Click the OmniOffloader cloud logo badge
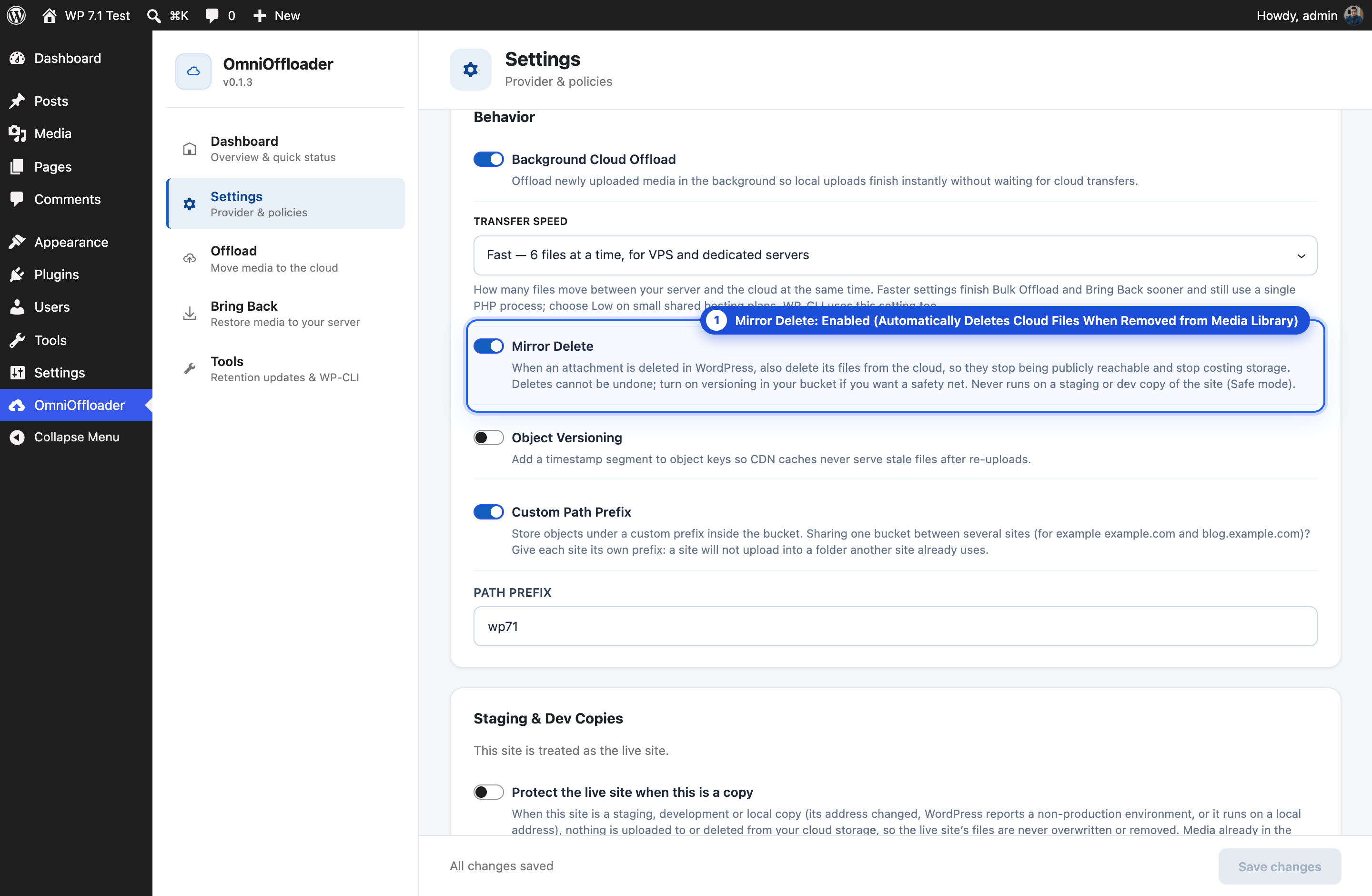 pyautogui.click(x=193, y=71)
